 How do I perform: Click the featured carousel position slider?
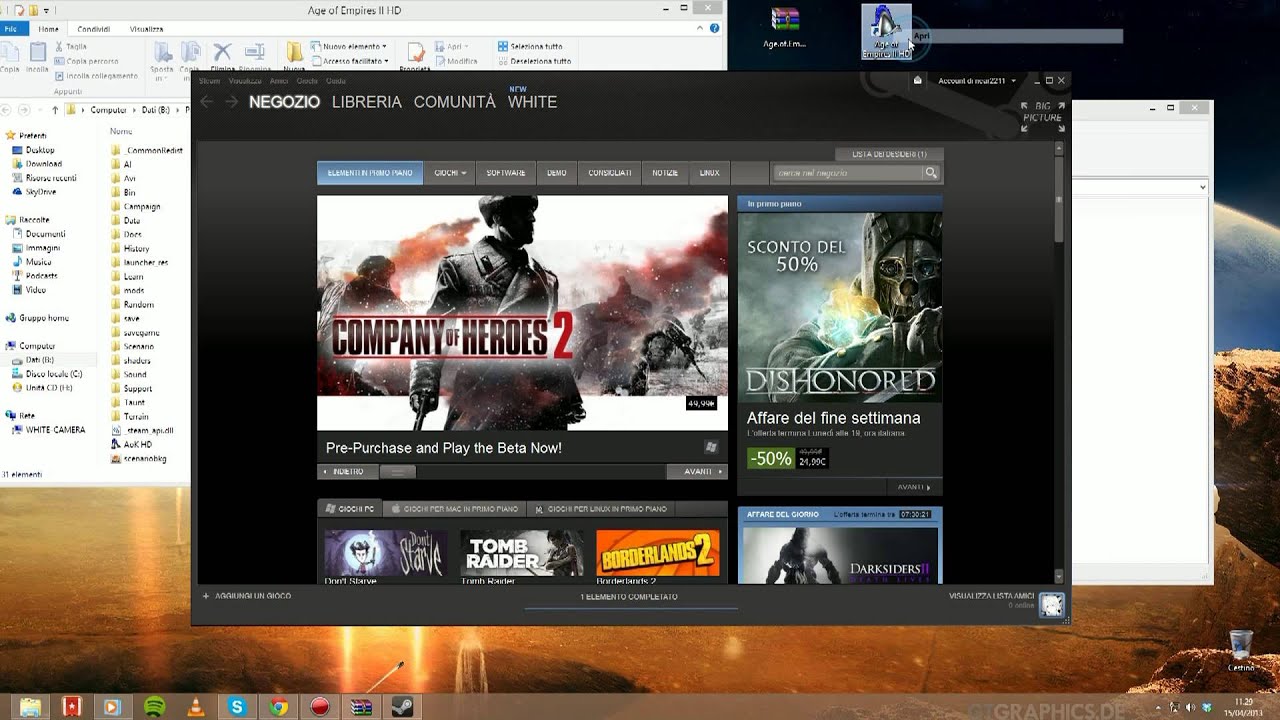[398, 472]
